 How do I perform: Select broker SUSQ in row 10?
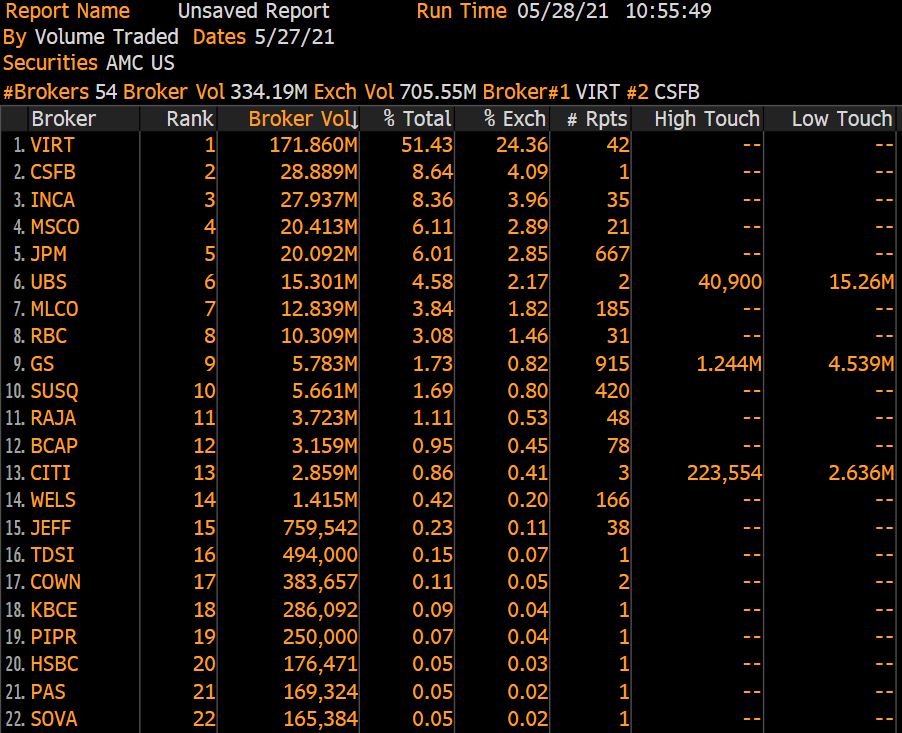[x=54, y=391]
